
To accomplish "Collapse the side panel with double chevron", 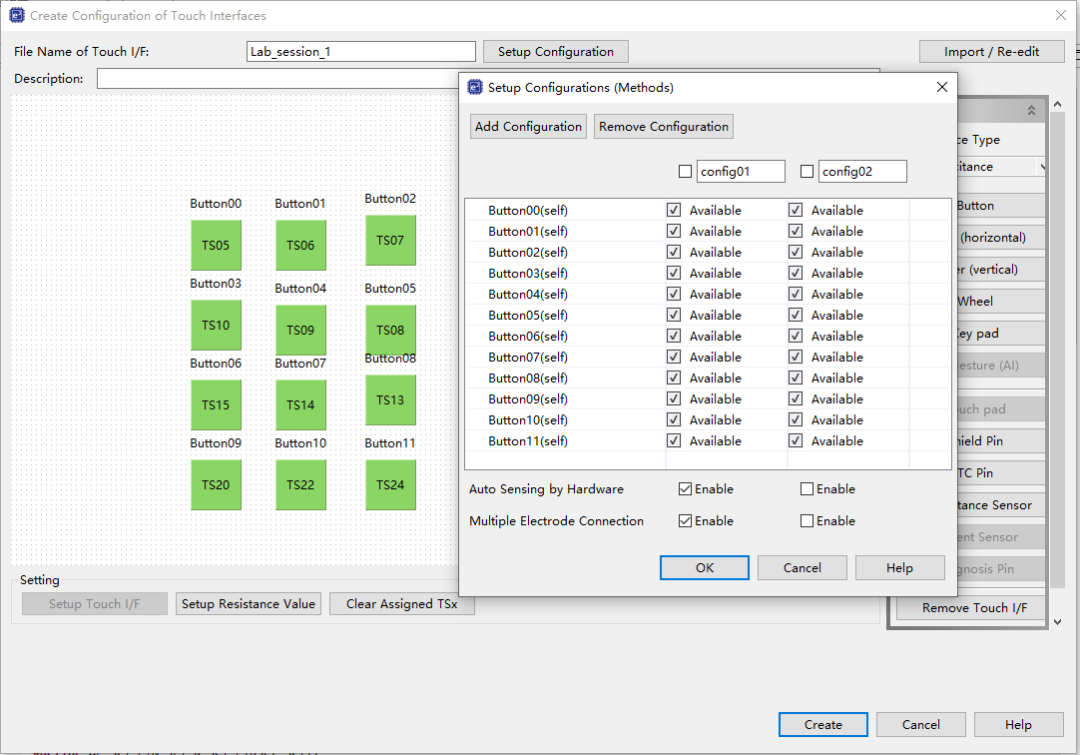I will [1031, 110].
